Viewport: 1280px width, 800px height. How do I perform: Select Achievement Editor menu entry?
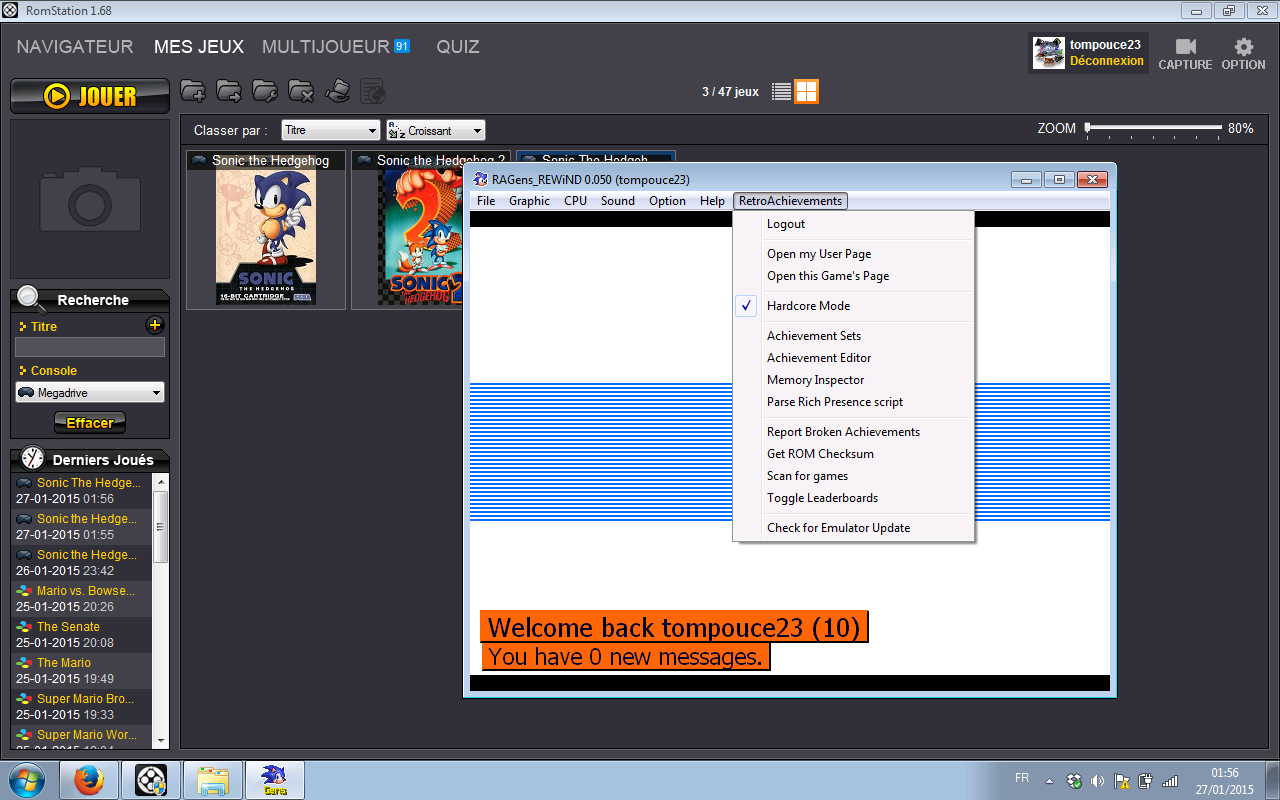click(853, 358)
